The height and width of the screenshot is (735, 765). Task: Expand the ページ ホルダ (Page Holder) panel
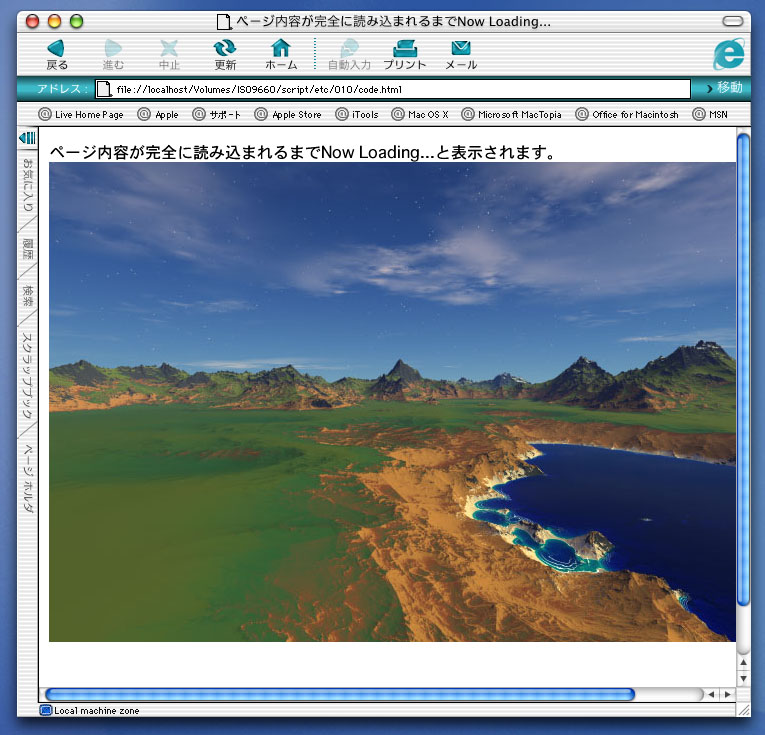[28, 480]
